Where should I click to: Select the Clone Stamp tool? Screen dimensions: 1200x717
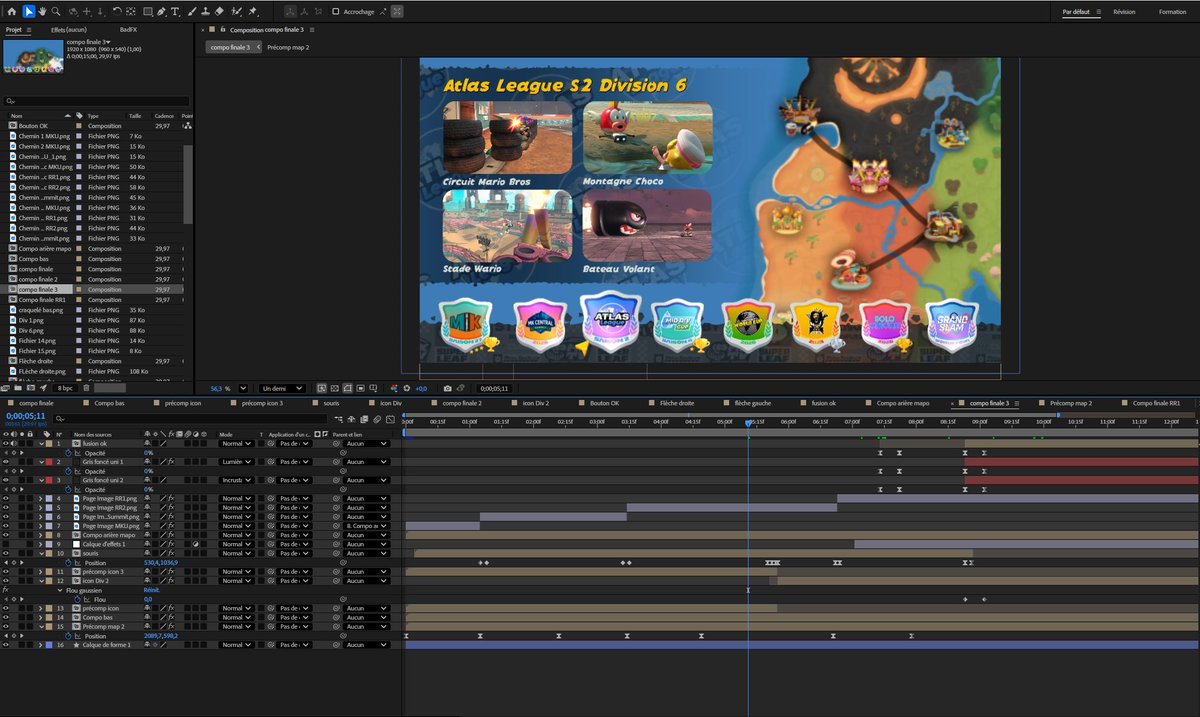point(205,11)
